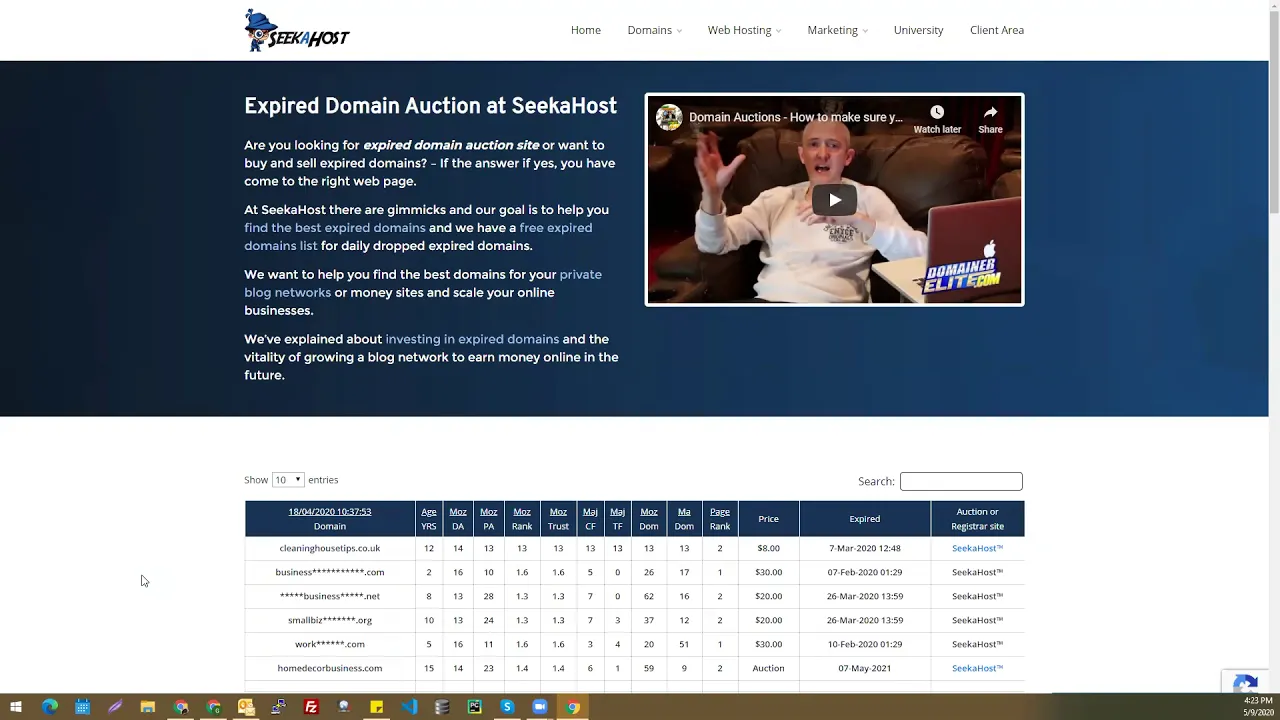The width and height of the screenshot is (1280, 720).
Task: Launch PyCharm from the taskbar
Action: (474, 707)
